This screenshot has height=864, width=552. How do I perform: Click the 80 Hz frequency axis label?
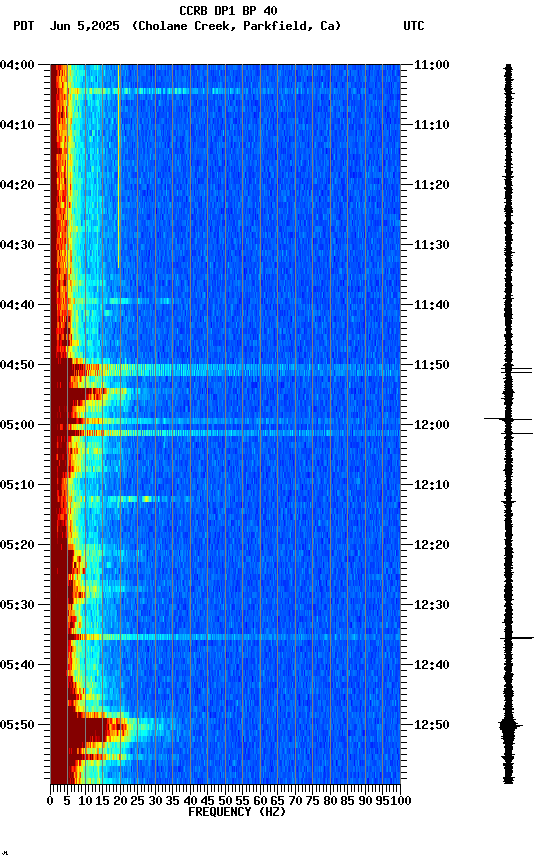[x=330, y=801]
